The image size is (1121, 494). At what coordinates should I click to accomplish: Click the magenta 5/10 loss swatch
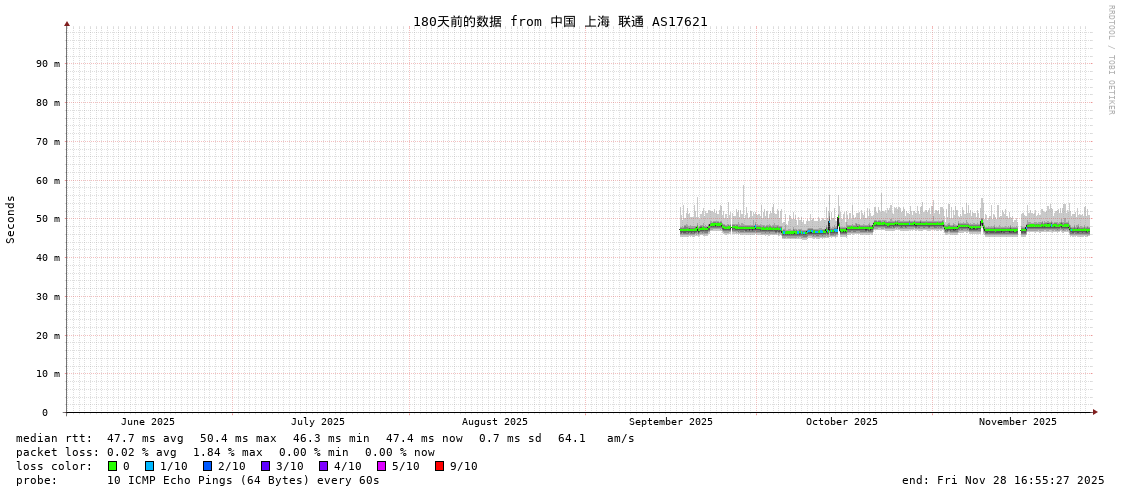[x=381, y=466]
